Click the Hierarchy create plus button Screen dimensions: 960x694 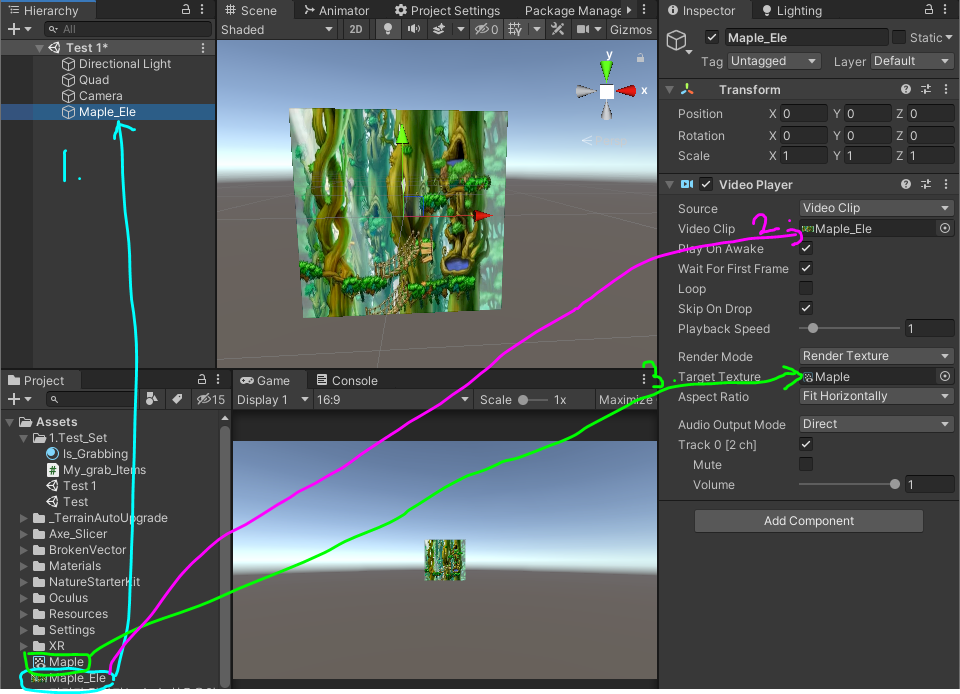coord(19,29)
